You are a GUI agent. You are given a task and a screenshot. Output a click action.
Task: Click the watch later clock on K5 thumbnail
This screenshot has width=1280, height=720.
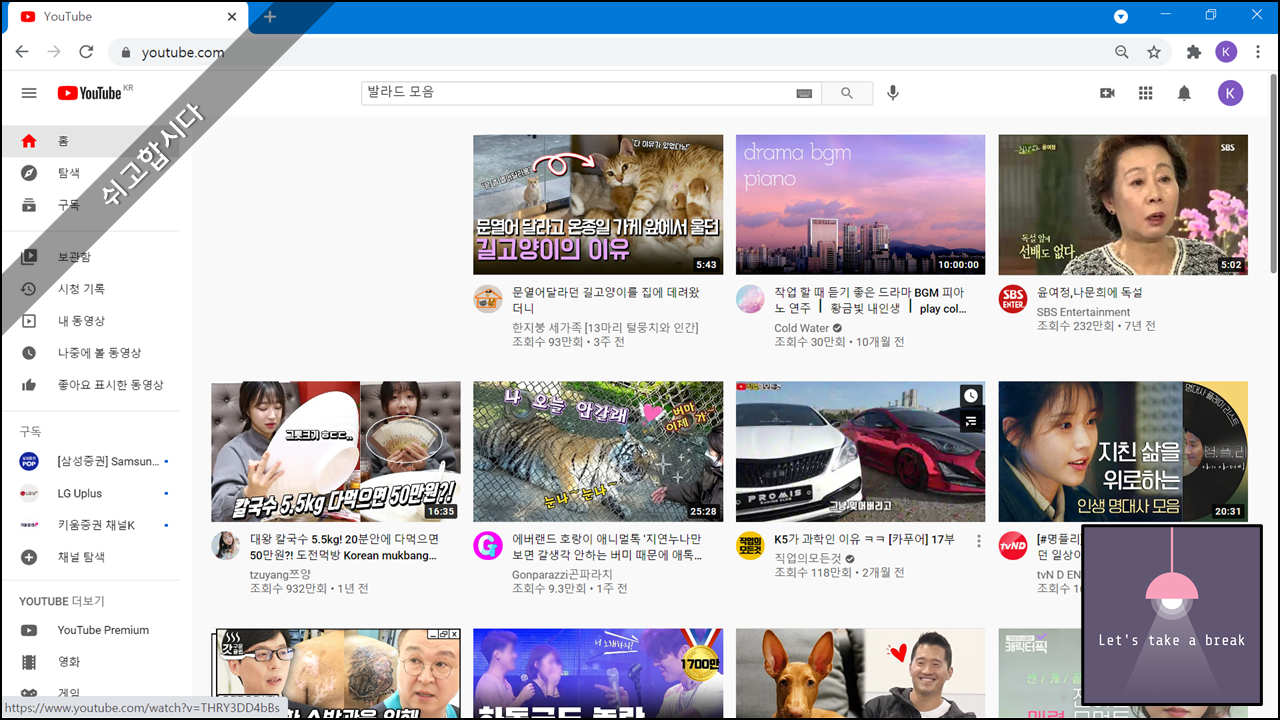[x=971, y=396]
